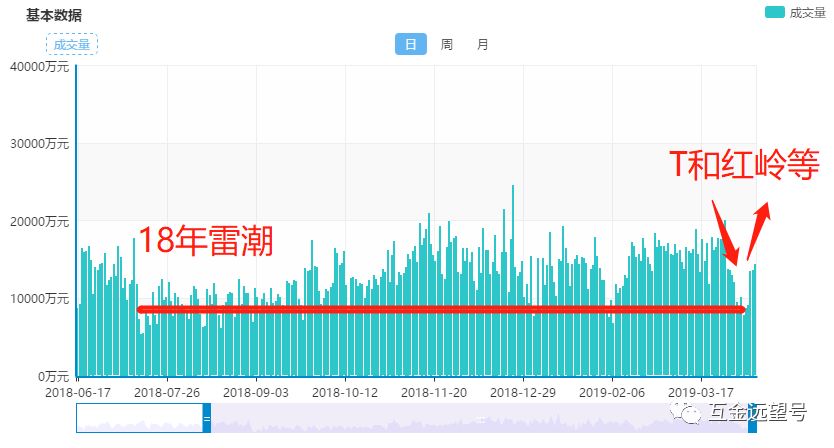Image resolution: width=834 pixels, height=448 pixels.
Task: Click the 2018-06-17 x-axis date label
Action: pos(78,393)
